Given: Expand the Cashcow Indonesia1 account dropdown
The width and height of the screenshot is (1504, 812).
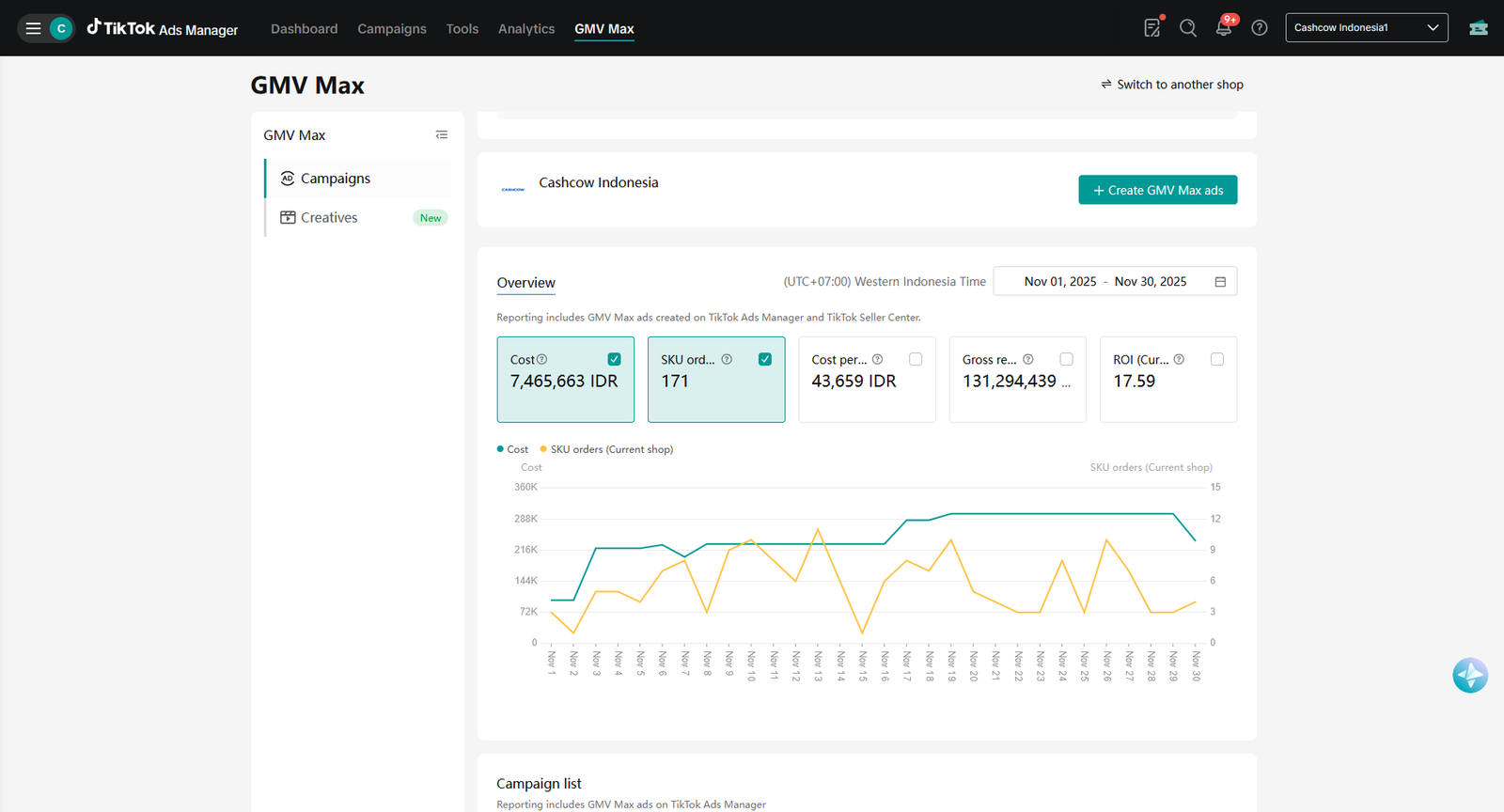Looking at the screenshot, I should pos(1367,28).
